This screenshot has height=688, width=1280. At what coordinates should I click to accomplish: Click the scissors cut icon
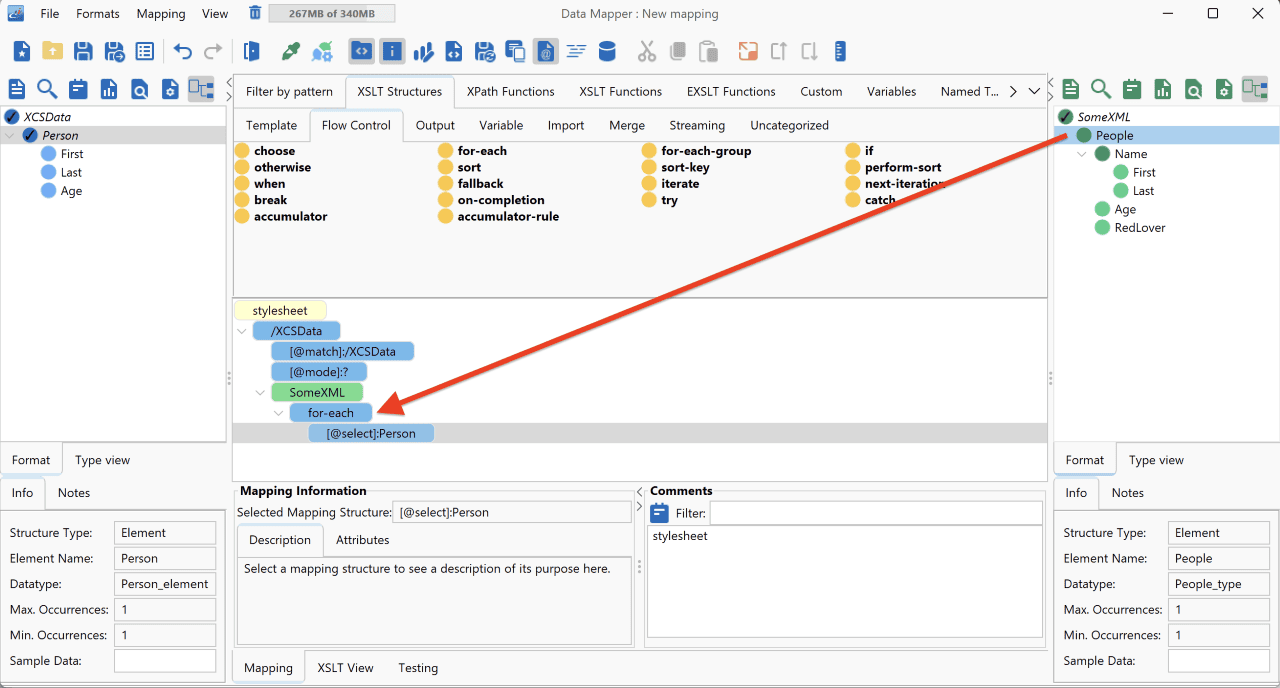[x=647, y=51]
